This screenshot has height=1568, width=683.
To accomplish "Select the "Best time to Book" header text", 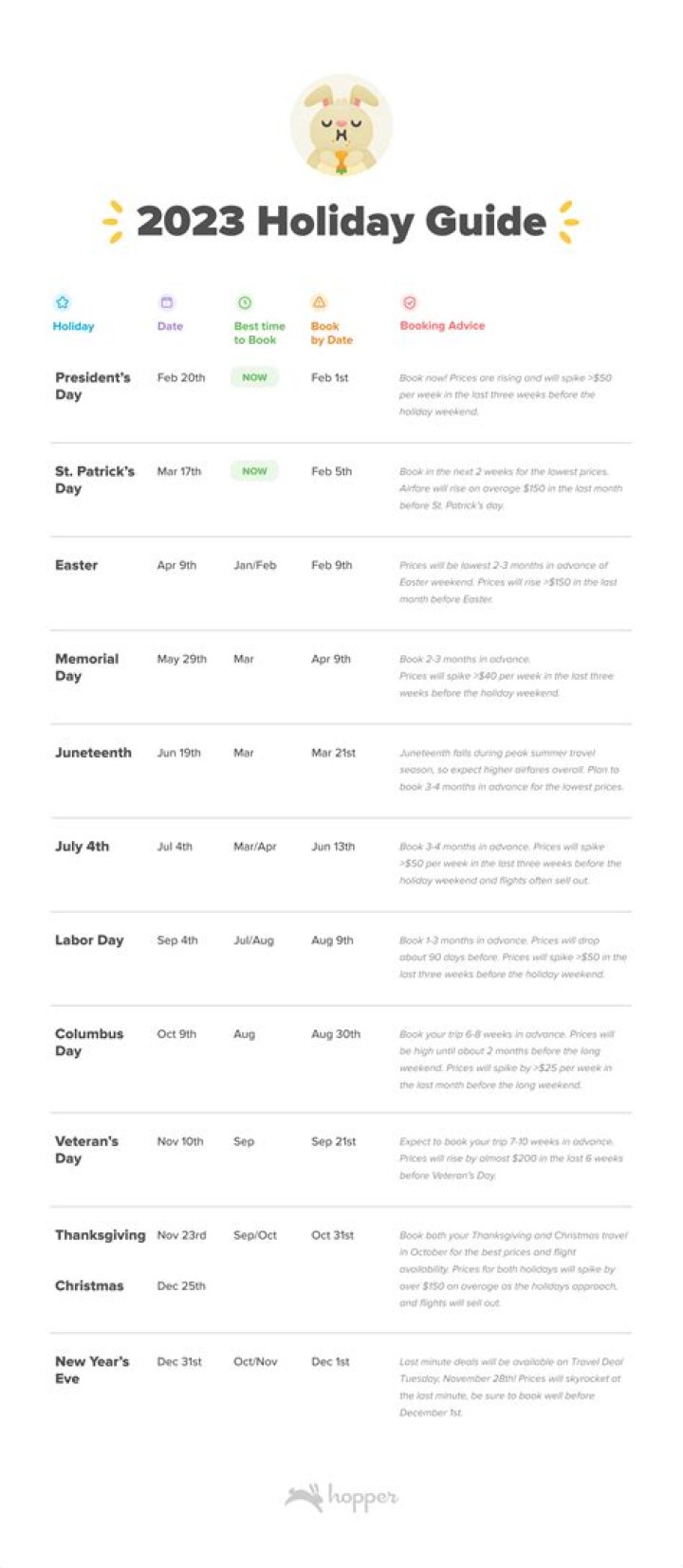I will 259,333.
